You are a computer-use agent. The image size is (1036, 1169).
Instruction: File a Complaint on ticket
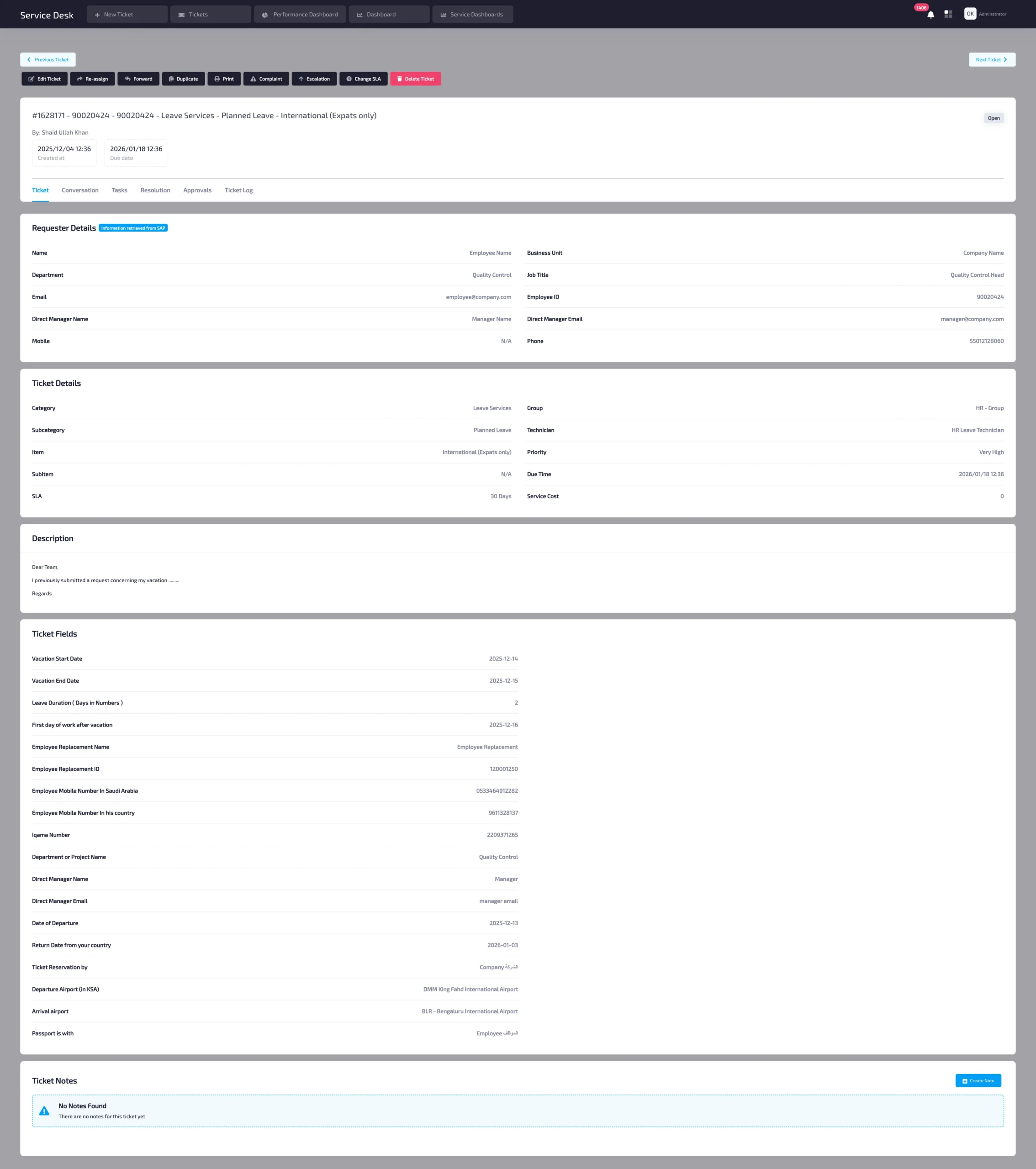(x=266, y=79)
